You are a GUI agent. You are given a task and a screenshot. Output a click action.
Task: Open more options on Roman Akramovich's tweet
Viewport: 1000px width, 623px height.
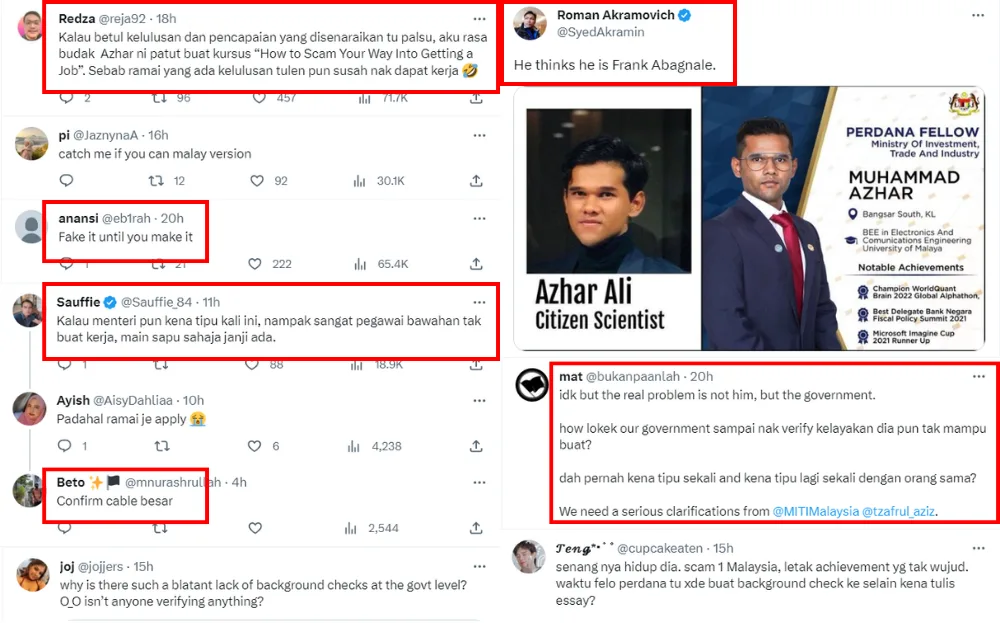tap(976, 17)
